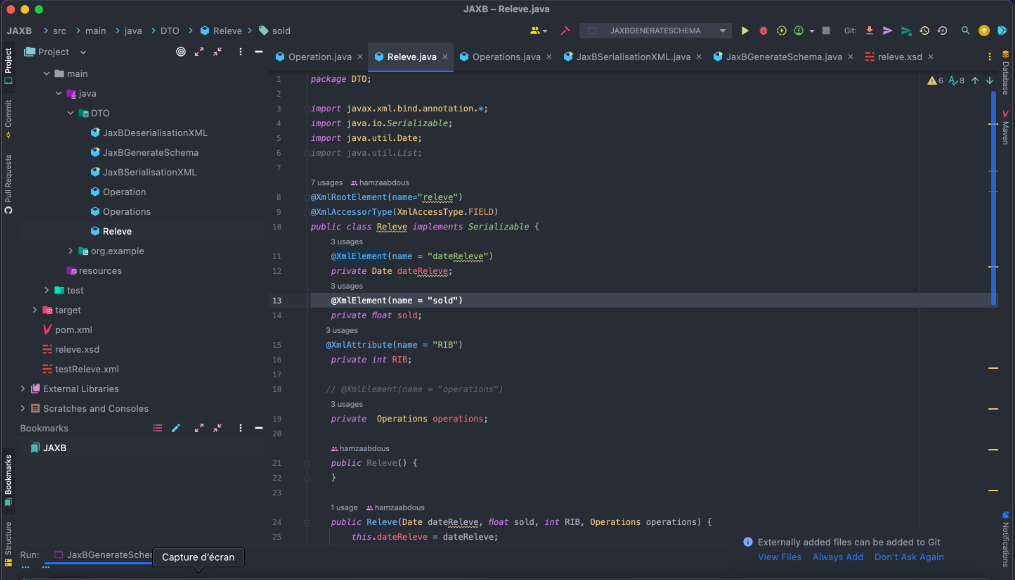This screenshot has width=1015, height=580.
Task: Push commits using the Git push icon
Action: tap(889, 30)
